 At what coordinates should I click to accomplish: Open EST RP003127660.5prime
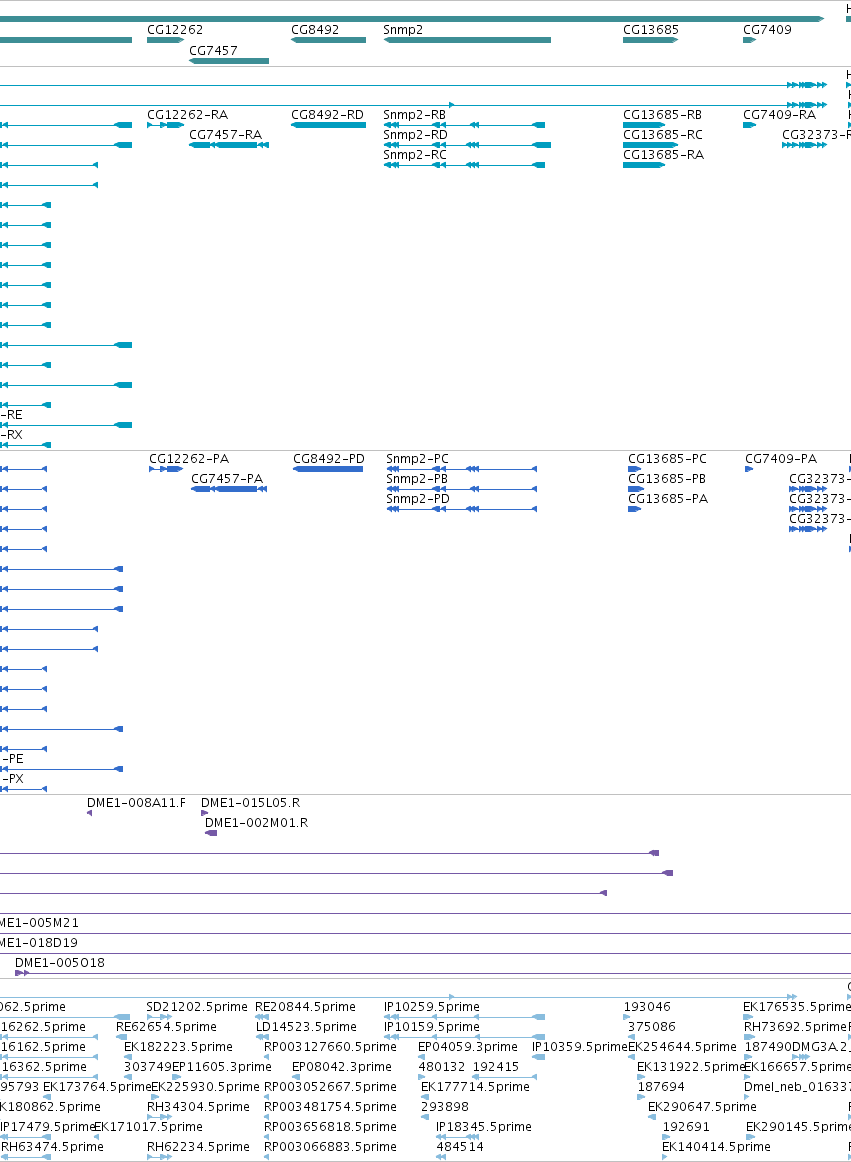click(x=331, y=1047)
